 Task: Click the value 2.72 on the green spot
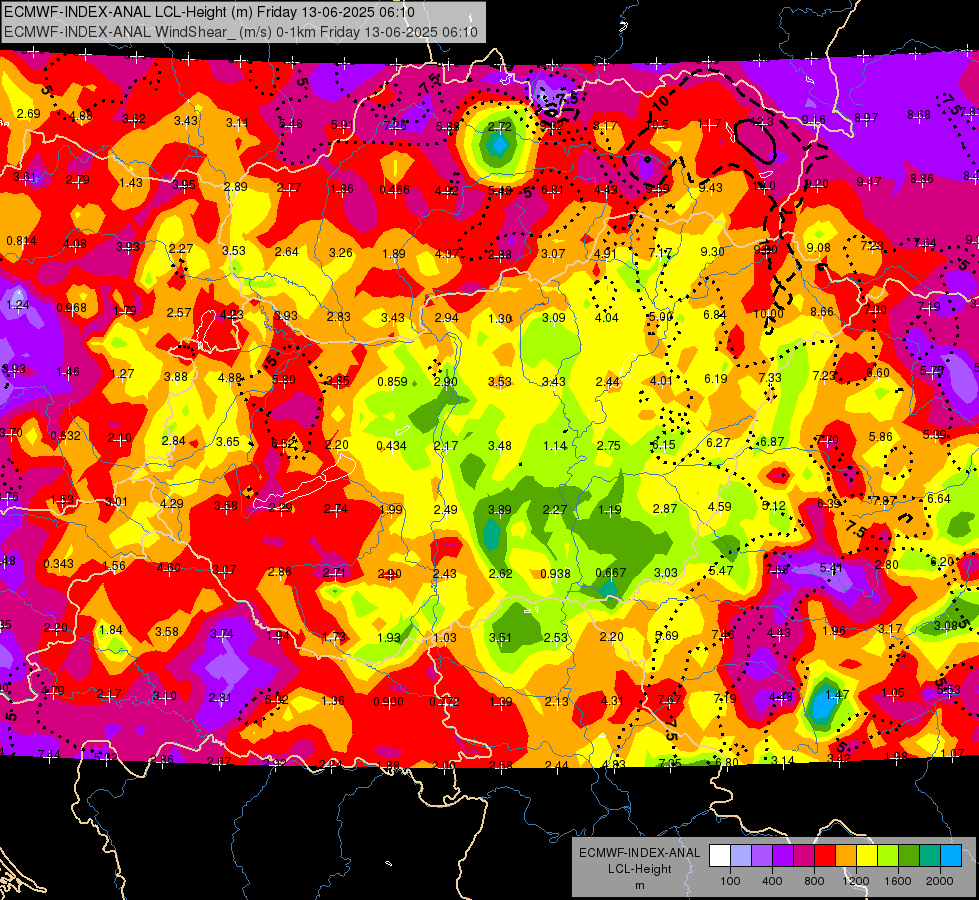pos(499,126)
